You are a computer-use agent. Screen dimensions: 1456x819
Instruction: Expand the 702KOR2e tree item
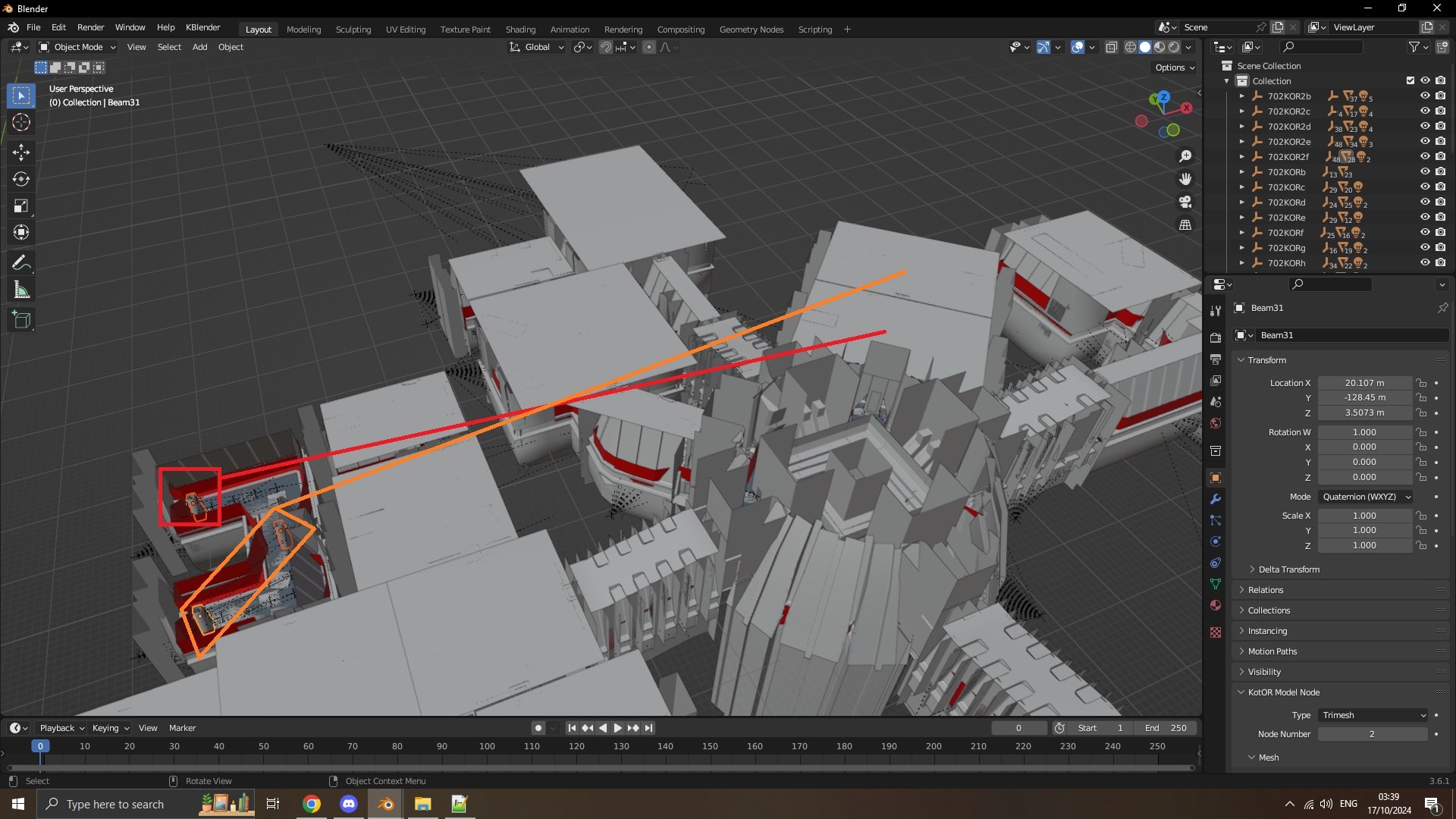(x=1241, y=142)
